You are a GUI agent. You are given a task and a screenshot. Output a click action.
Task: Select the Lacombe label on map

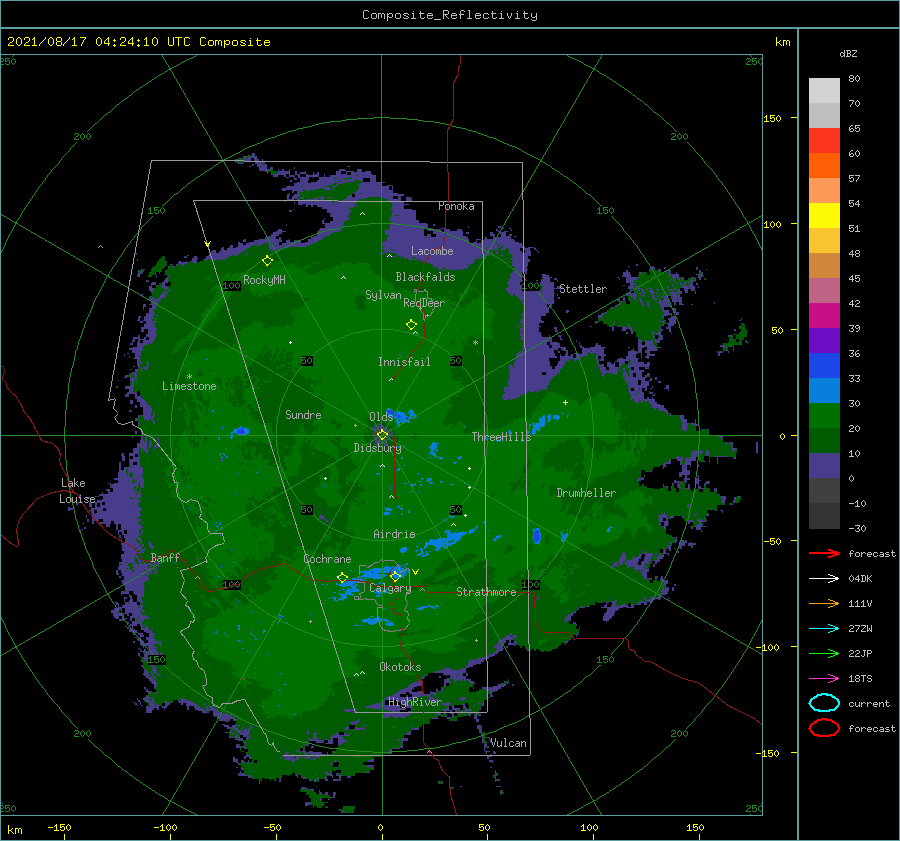[x=432, y=251]
